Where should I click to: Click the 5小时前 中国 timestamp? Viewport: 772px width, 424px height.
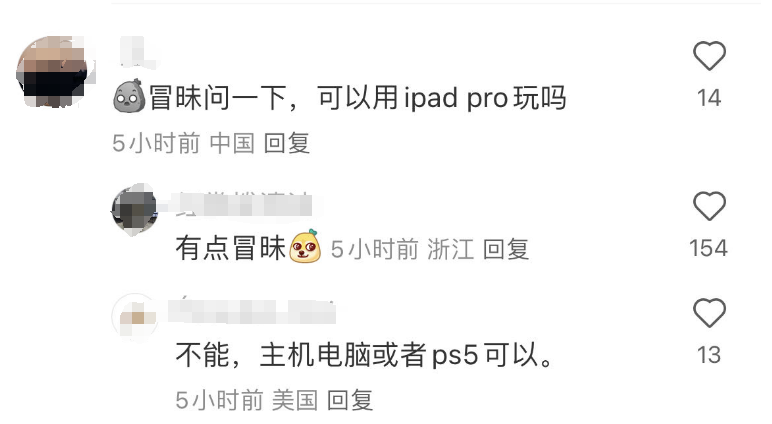(183, 144)
